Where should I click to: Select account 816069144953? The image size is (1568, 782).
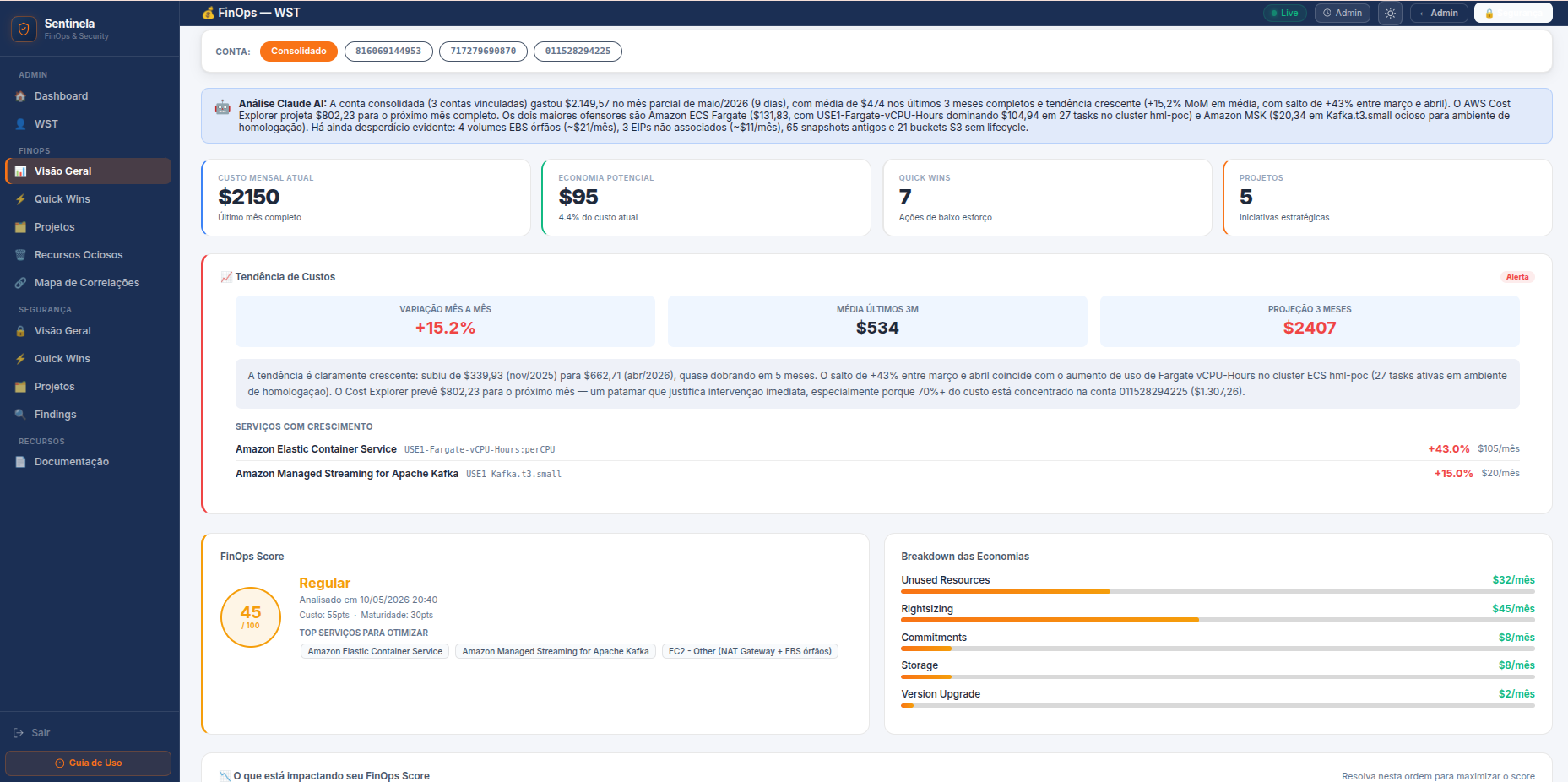388,52
